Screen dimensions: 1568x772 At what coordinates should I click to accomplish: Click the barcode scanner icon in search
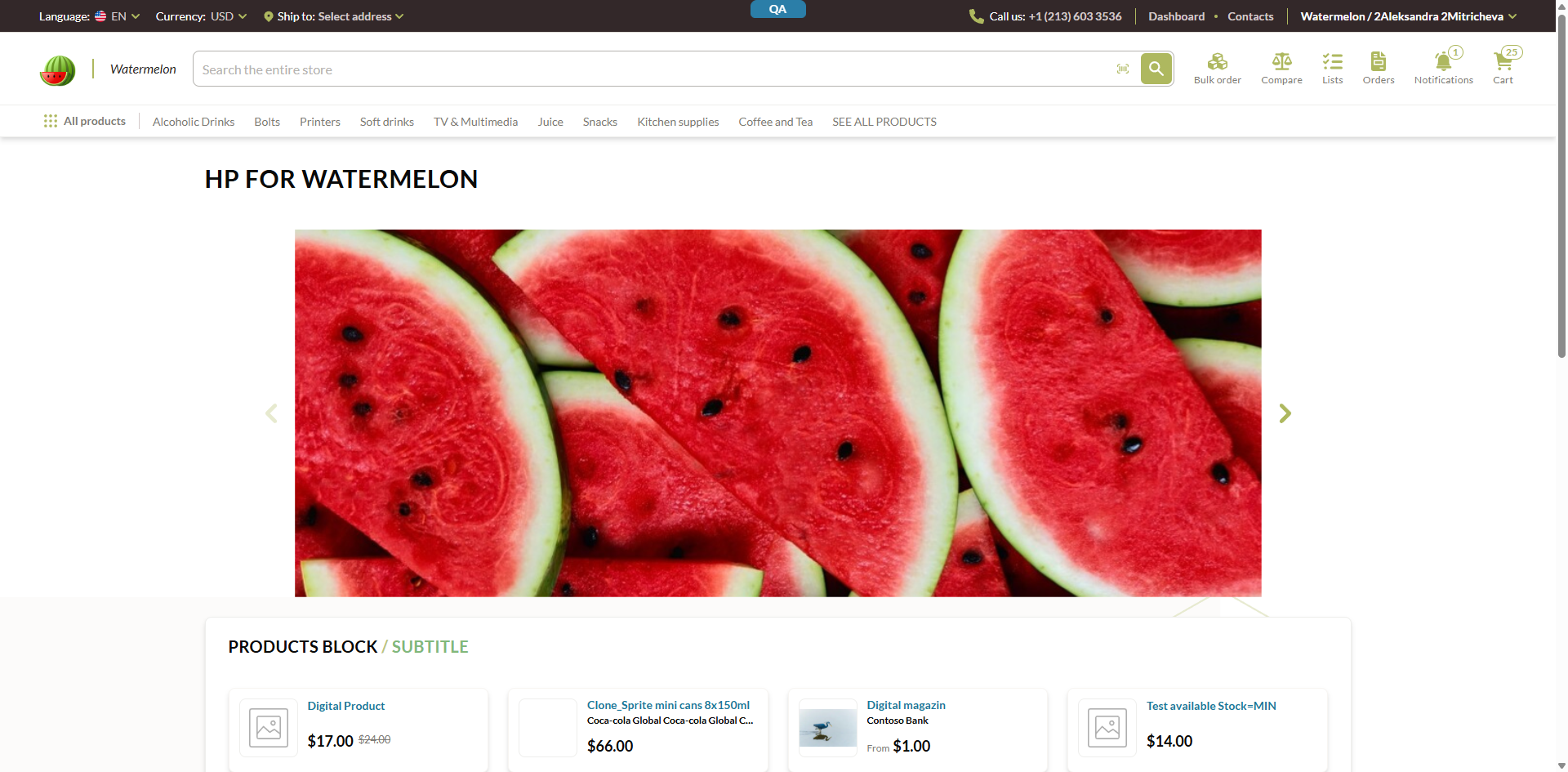[1123, 69]
